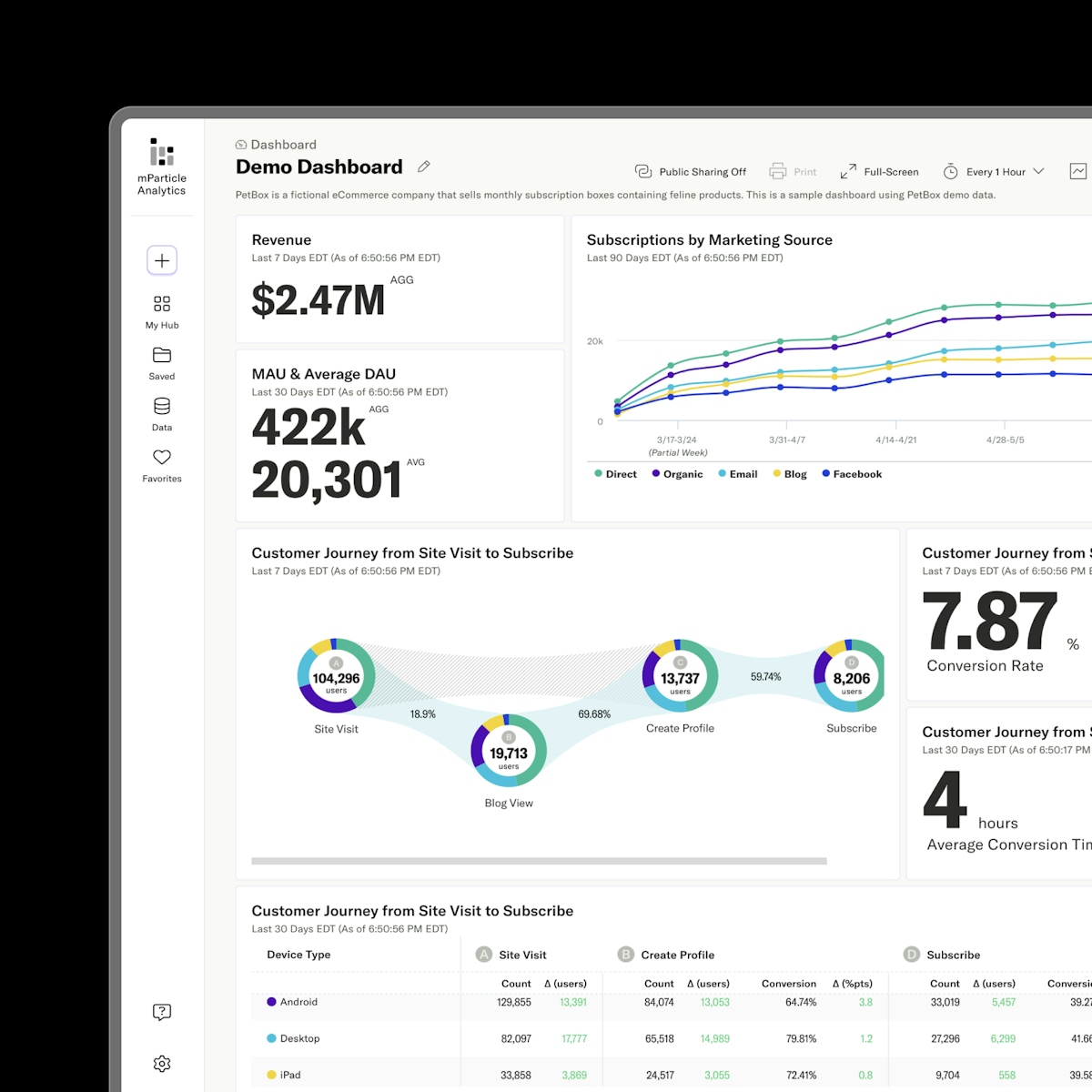Switch to Full-Screen mode
The width and height of the screenshot is (1092, 1092).
pos(879,171)
